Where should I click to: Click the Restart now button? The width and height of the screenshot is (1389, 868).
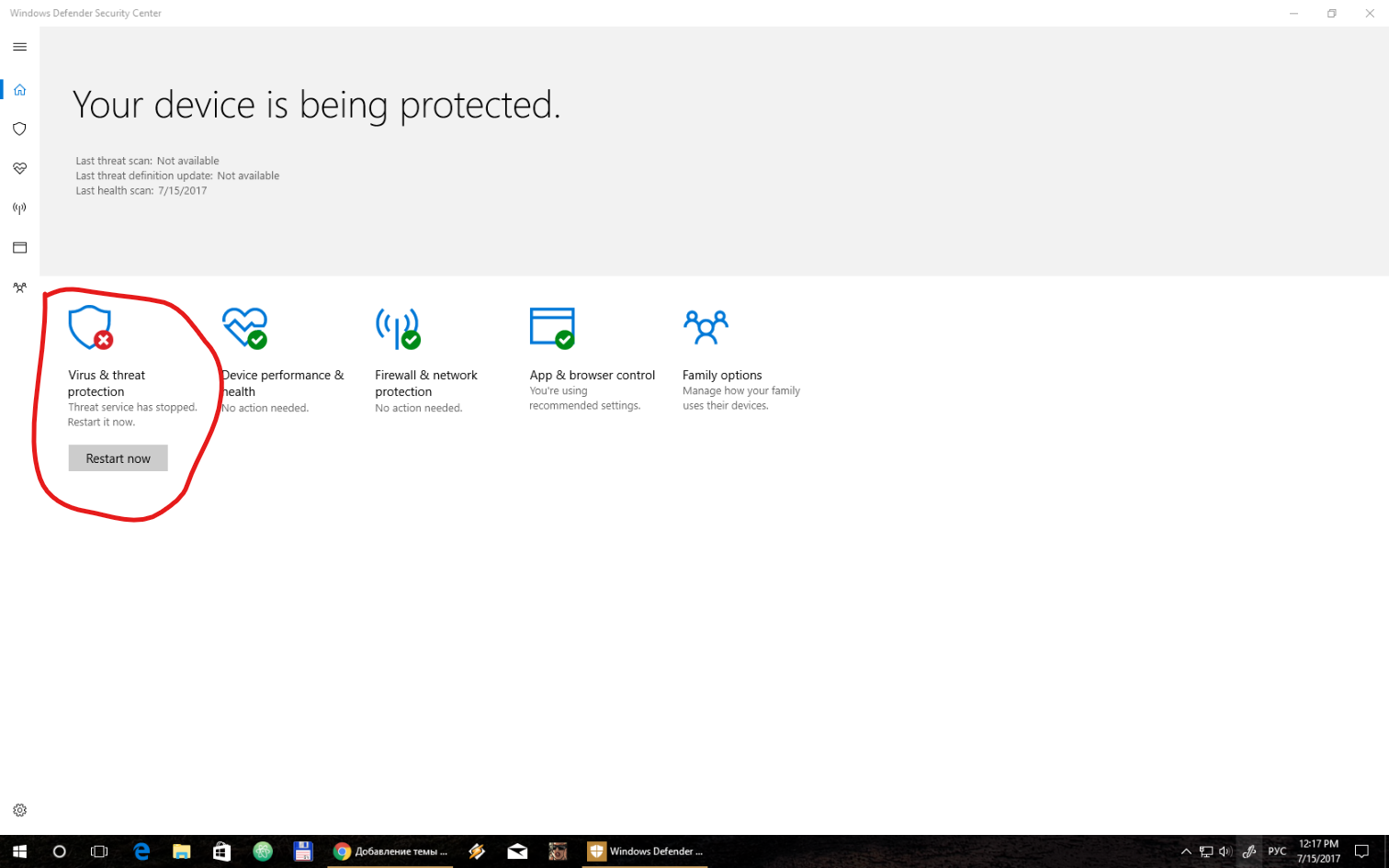[119, 458]
